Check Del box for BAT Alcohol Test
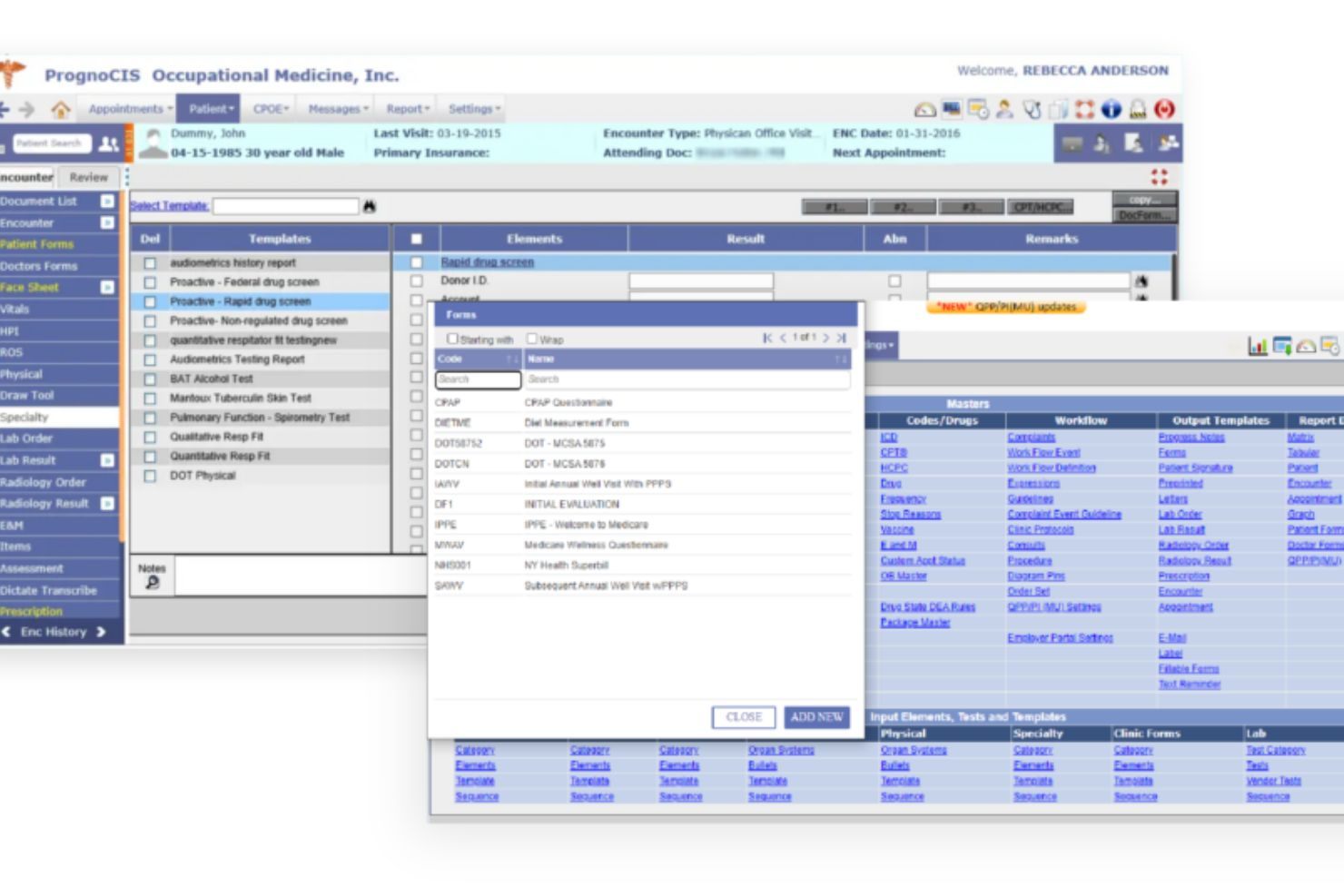Screen dimensions: 1344x896 point(150,379)
